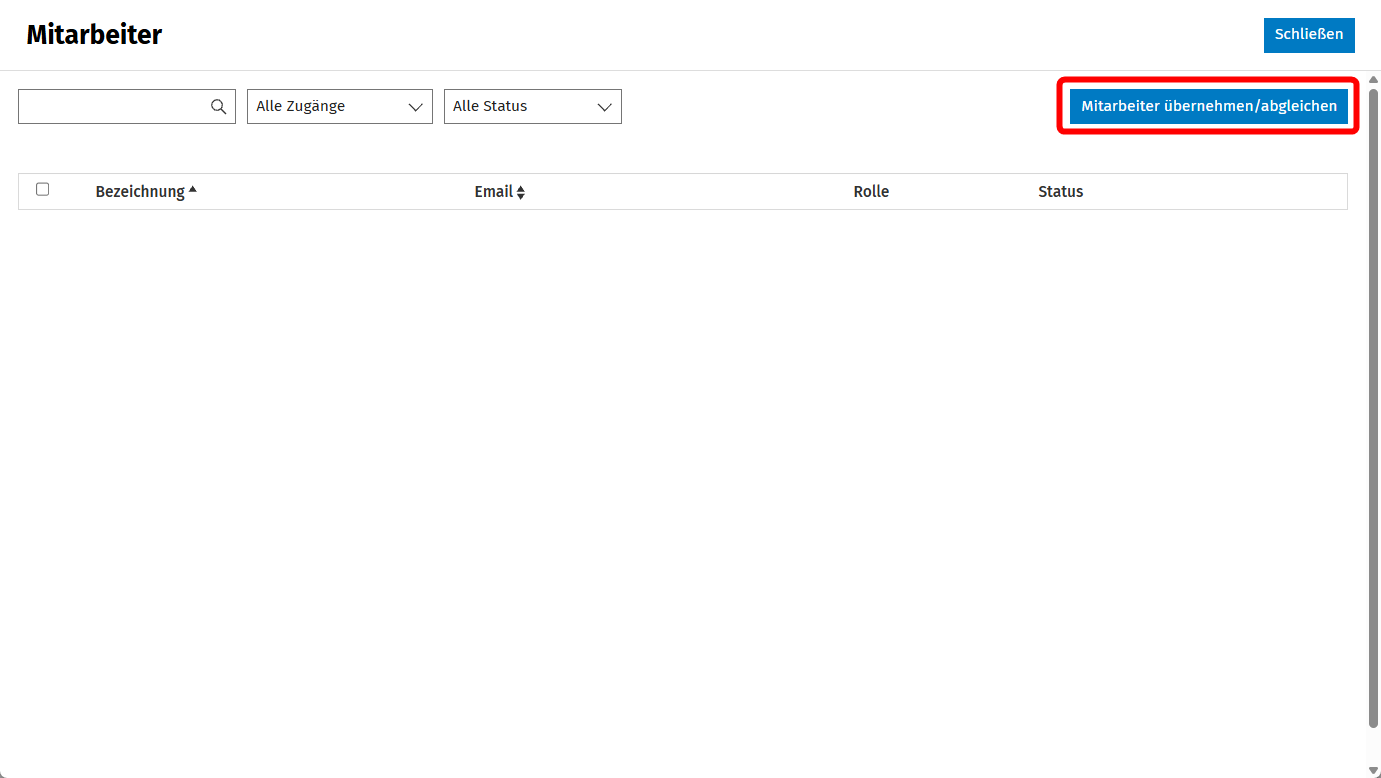Click the Rolle column header
The height and width of the screenshot is (778, 1381).
click(x=871, y=191)
